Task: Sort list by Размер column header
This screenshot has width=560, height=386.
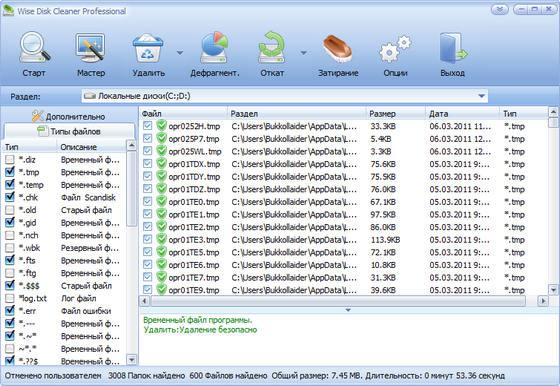Action: [396, 114]
